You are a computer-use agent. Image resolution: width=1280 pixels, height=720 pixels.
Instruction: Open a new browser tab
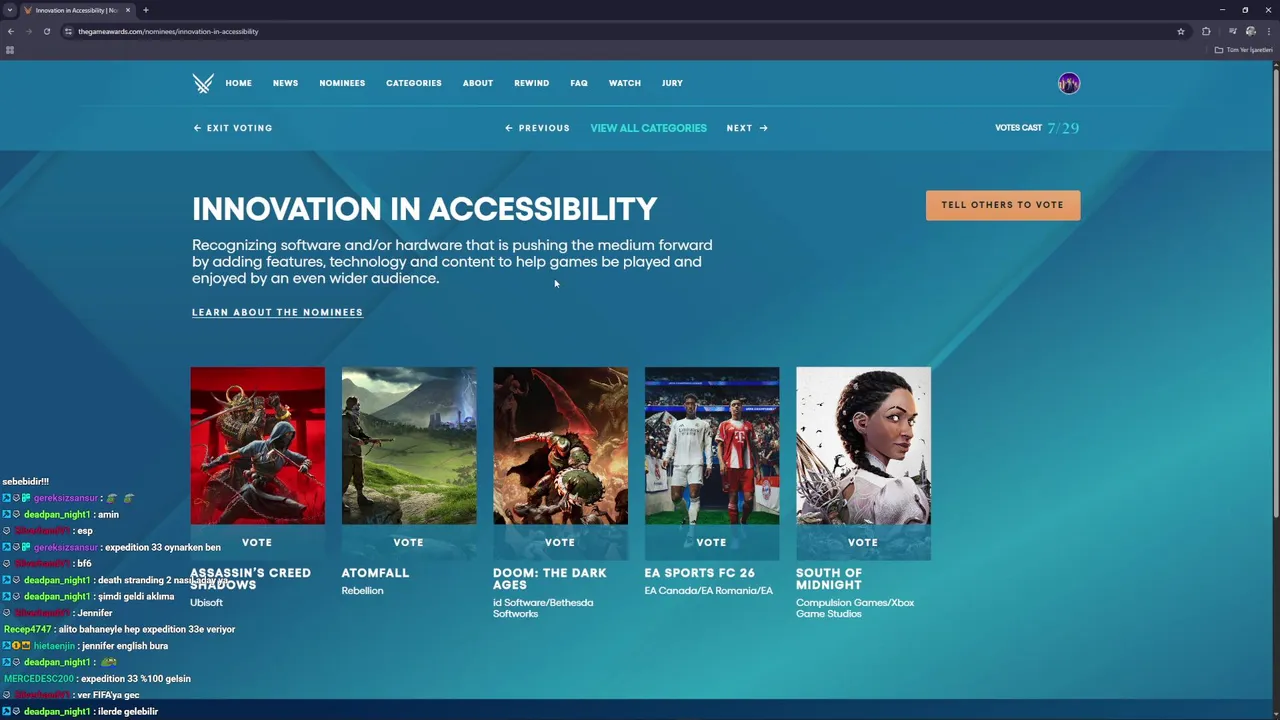[146, 10]
